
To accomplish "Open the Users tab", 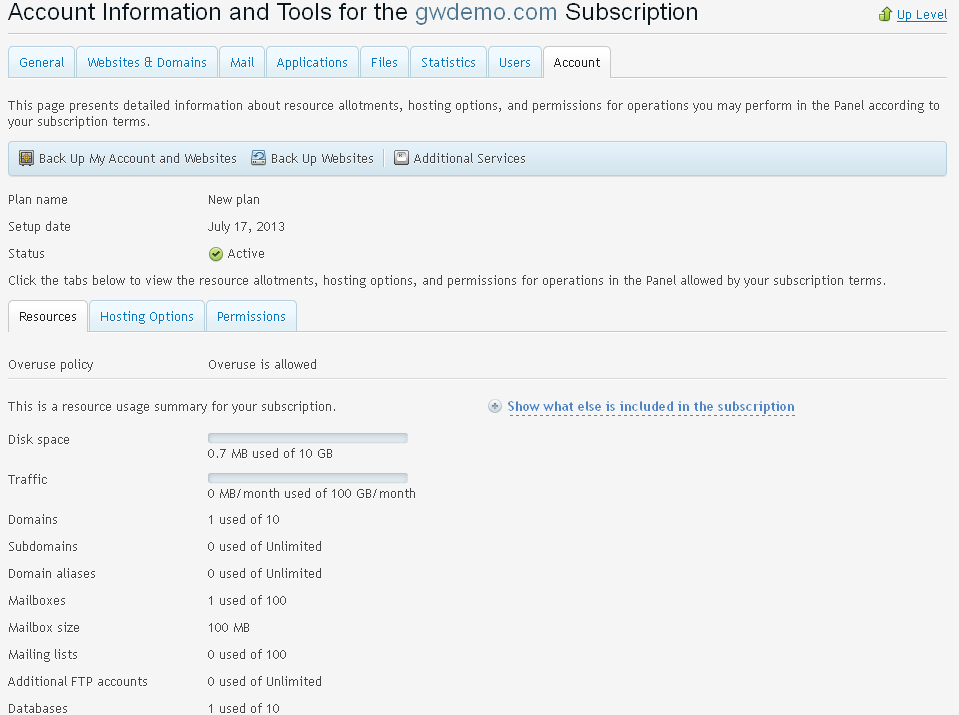I will coord(515,62).
